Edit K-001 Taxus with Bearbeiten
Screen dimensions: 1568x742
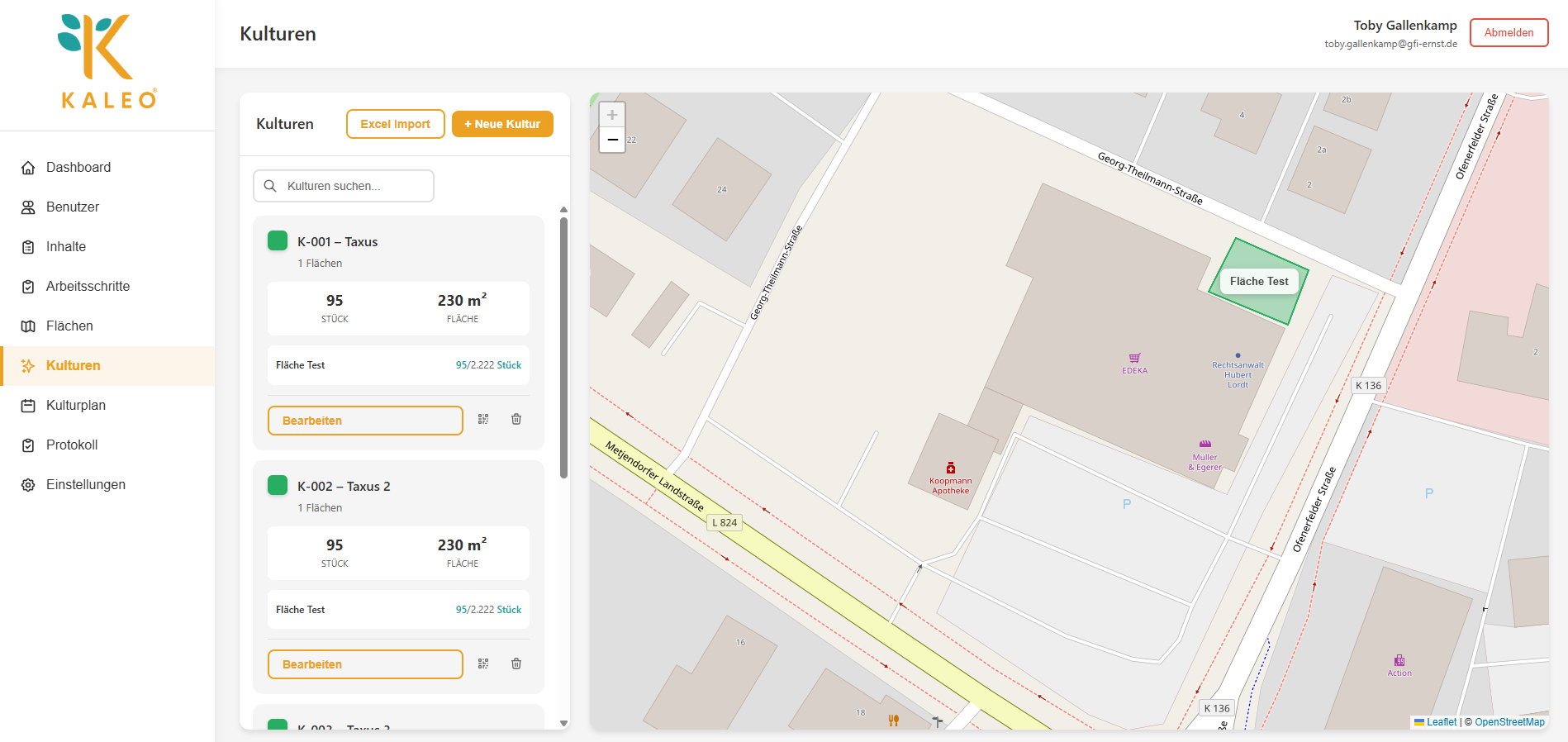(365, 421)
